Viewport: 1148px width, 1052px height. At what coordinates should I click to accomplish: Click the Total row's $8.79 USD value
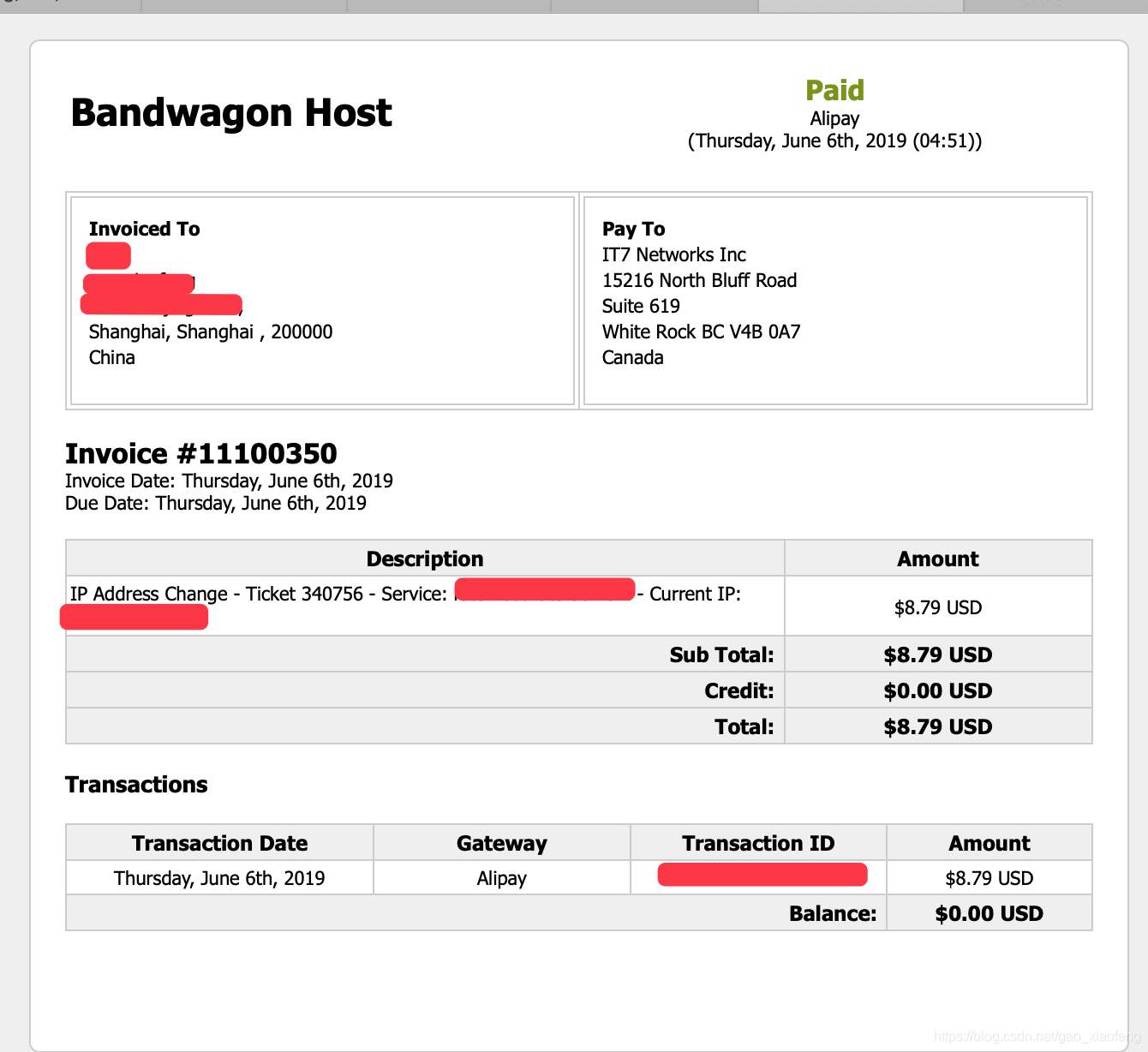938,726
